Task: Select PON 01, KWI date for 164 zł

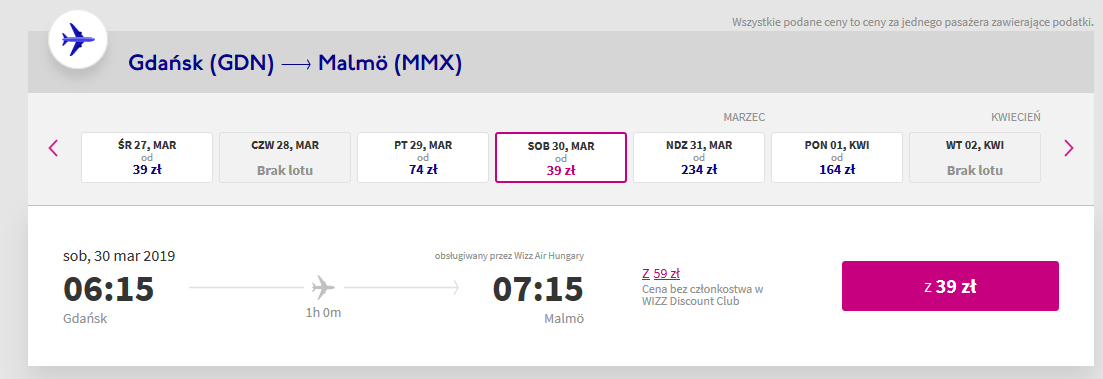Action: point(836,158)
